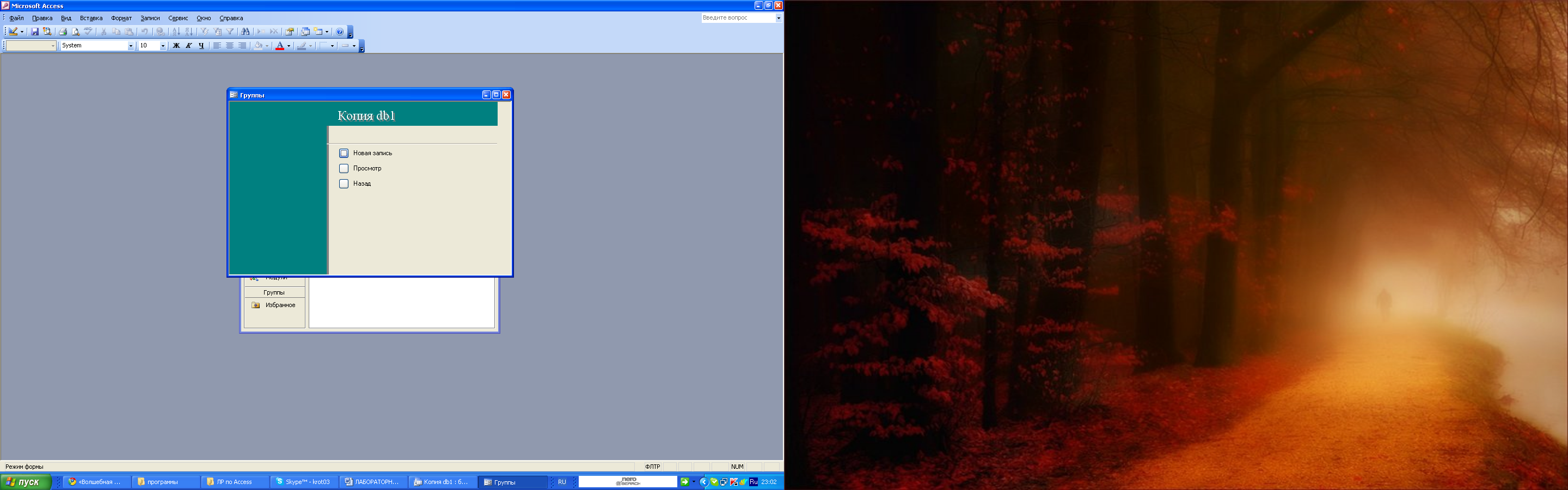Switch to Design view via toolbar icon
Viewport: 1568px width, 490px height.
pos(13,32)
